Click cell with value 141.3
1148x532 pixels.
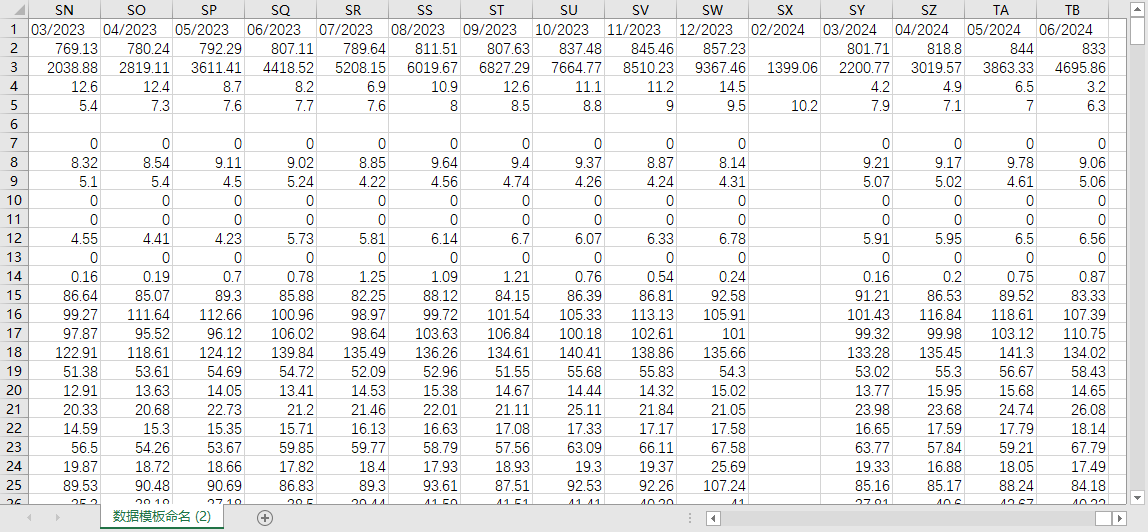(x=1001, y=353)
